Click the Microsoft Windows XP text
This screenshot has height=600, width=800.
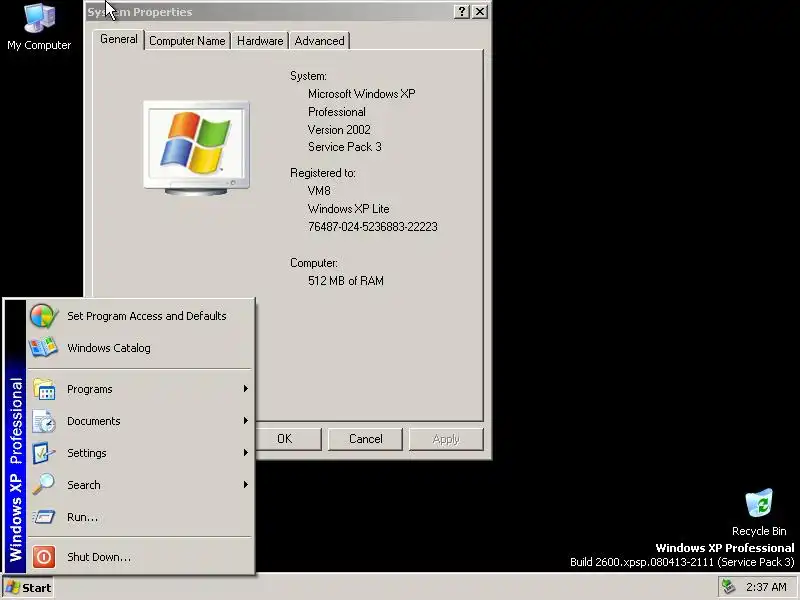coord(361,94)
